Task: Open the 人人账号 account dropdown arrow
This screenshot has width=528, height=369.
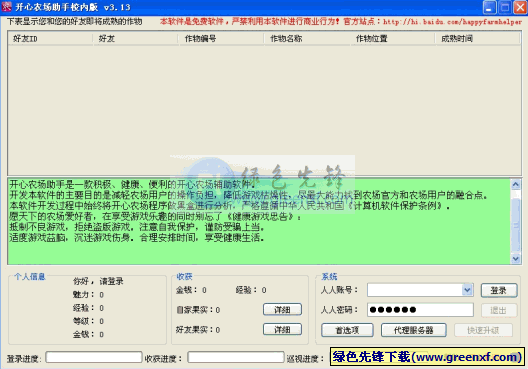Action: (467, 290)
